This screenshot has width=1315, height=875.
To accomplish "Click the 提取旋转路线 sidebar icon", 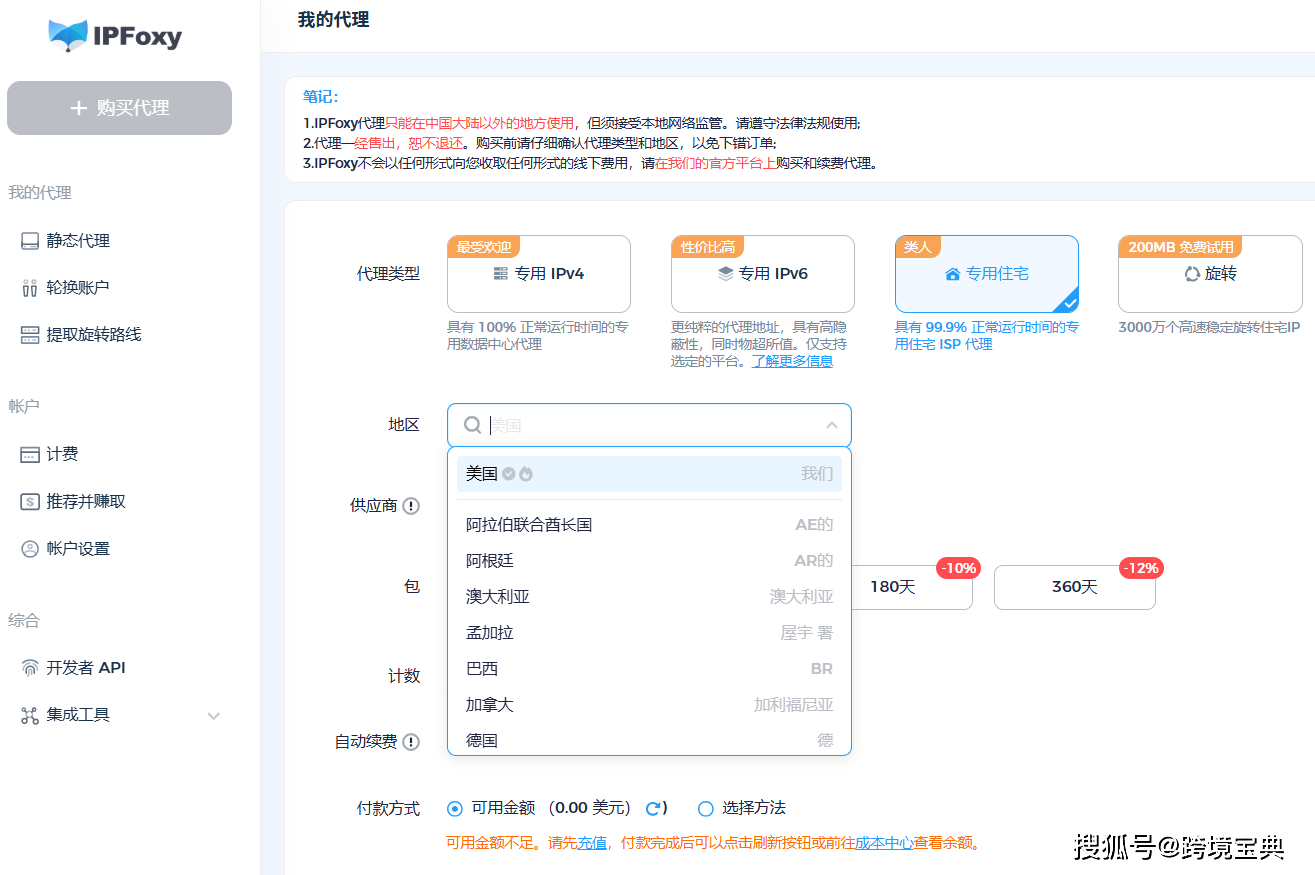I will tap(30, 335).
